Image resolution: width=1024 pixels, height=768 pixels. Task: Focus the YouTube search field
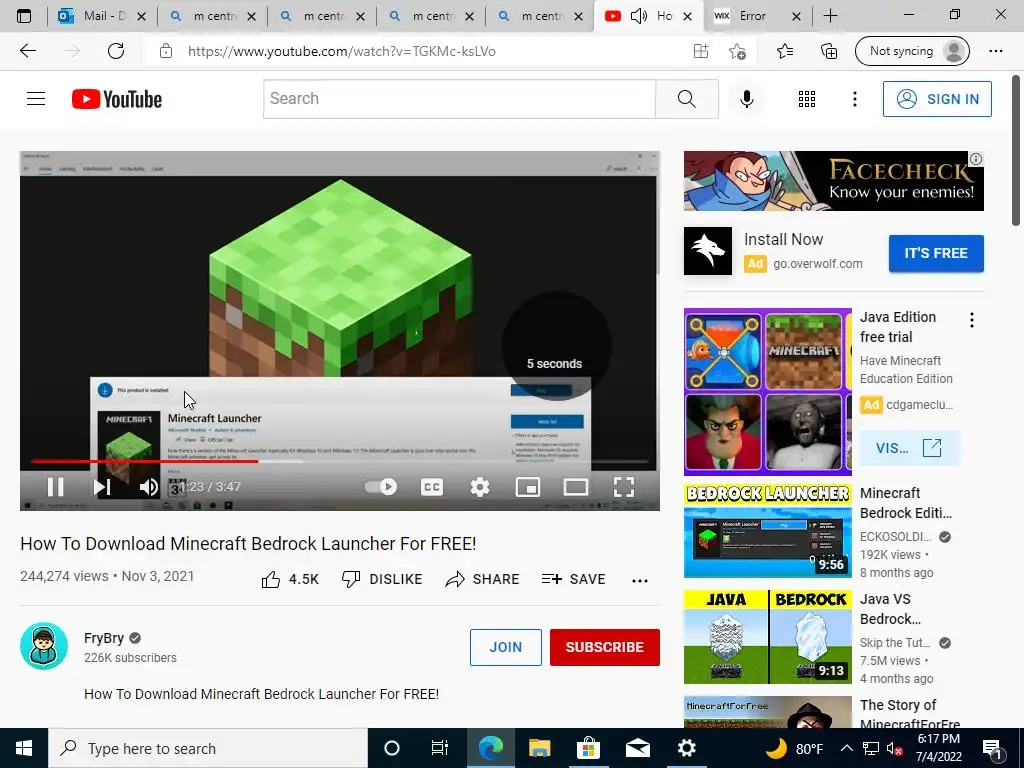click(x=459, y=99)
